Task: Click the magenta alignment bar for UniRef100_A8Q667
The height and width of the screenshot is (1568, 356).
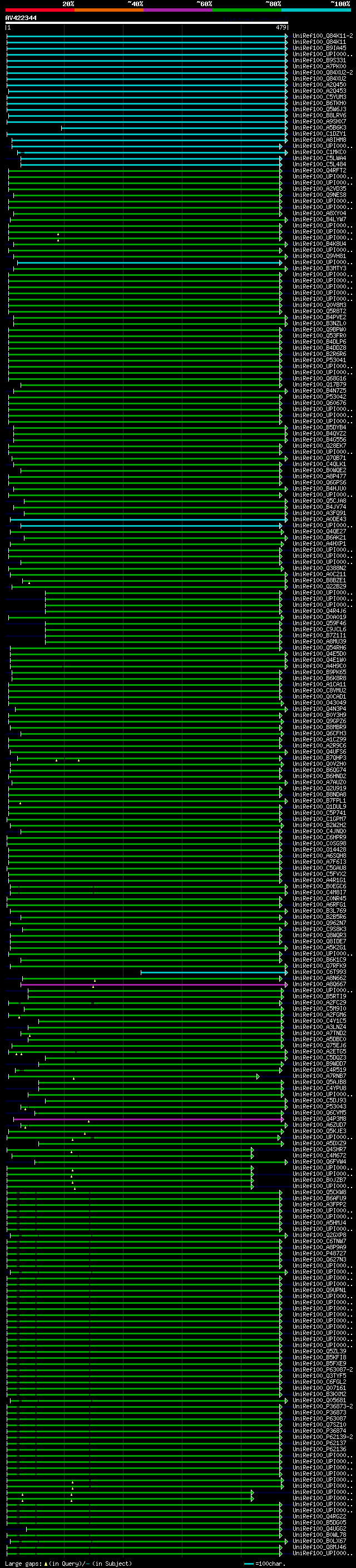Action: pyautogui.click(x=154, y=985)
